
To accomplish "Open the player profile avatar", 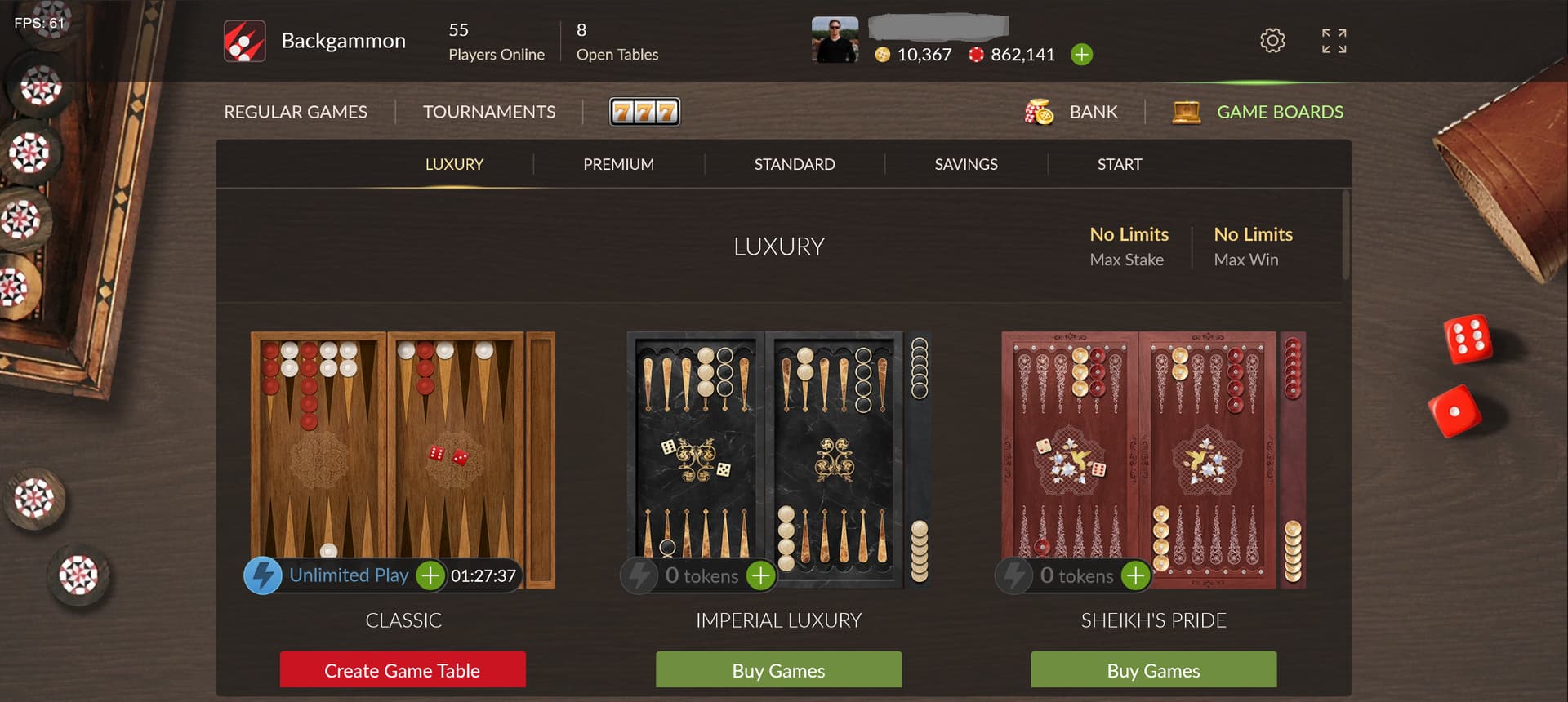I will coord(835,40).
